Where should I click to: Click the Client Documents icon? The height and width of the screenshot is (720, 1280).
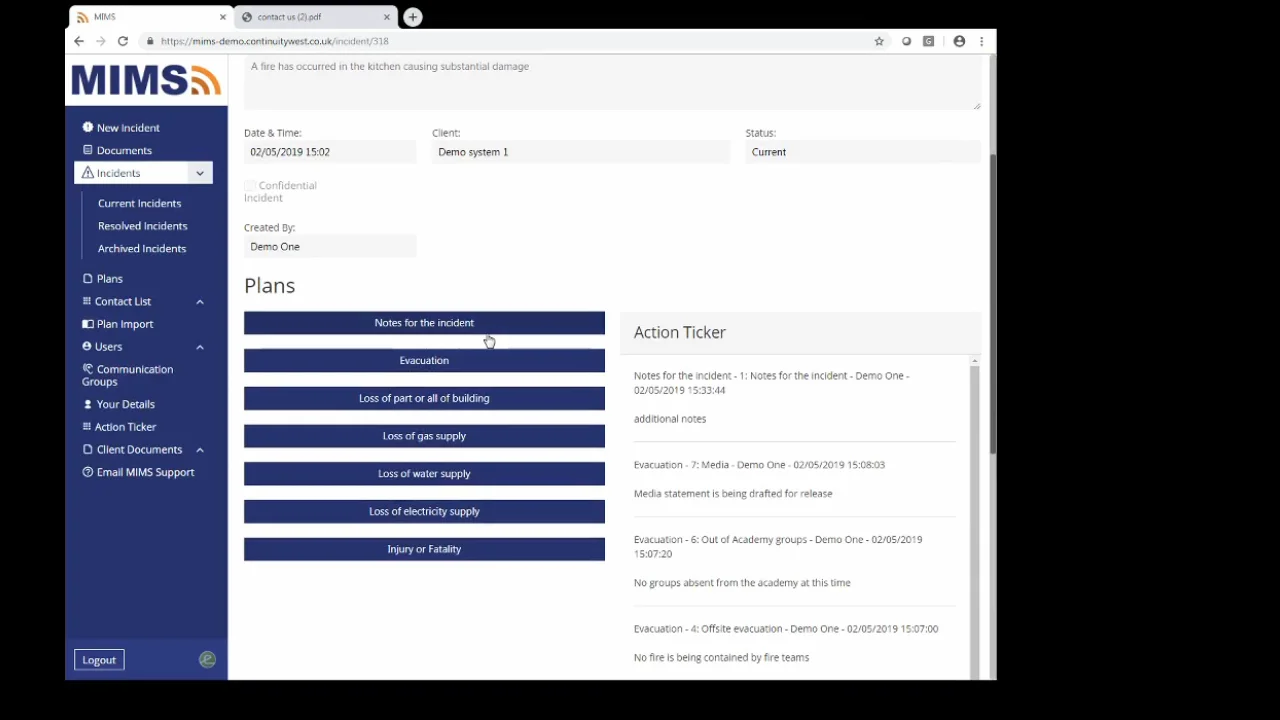(87, 449)
